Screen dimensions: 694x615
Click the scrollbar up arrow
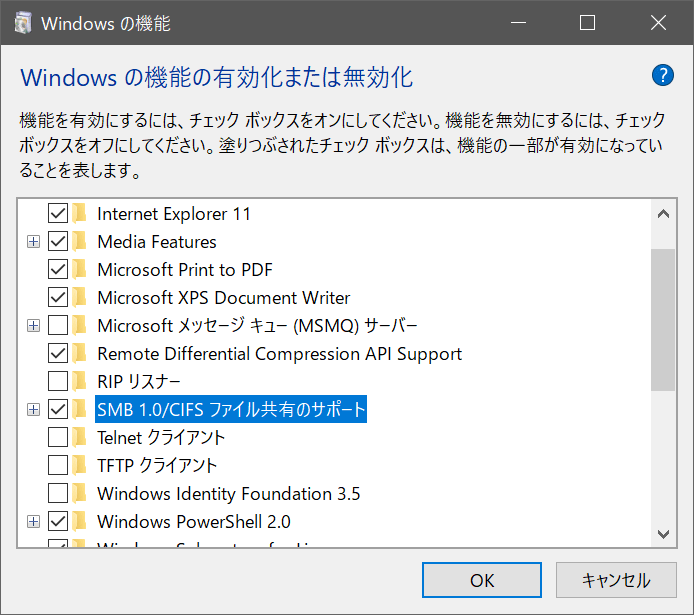(x=663, y=214)
